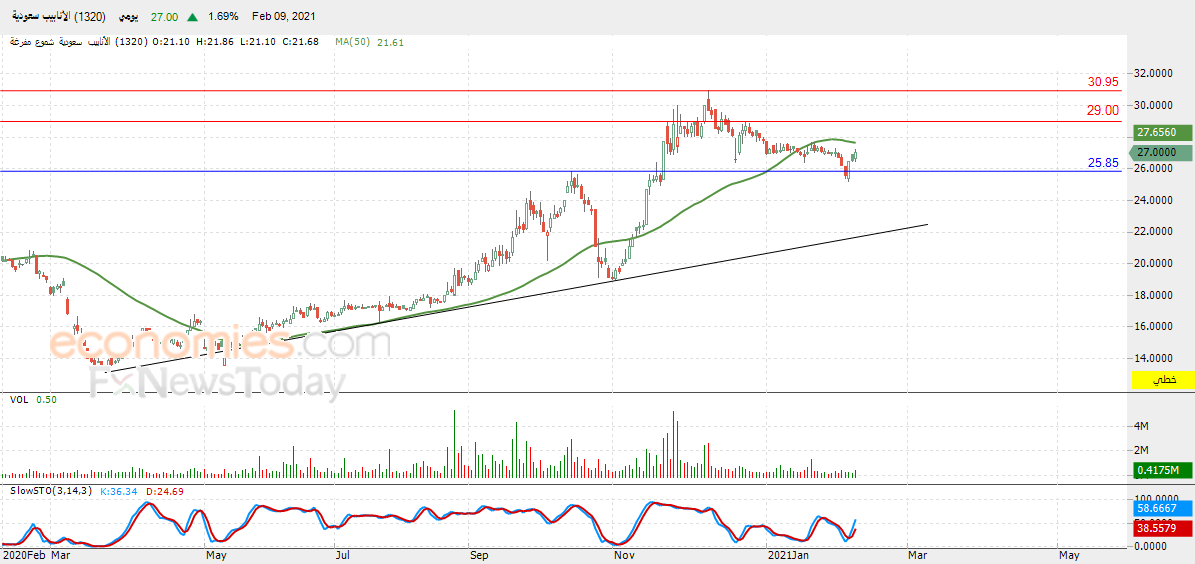This screenshot has height=564, width=1195.
Task: Click the date Feb 09, 2021
Action: coord(284,17)
